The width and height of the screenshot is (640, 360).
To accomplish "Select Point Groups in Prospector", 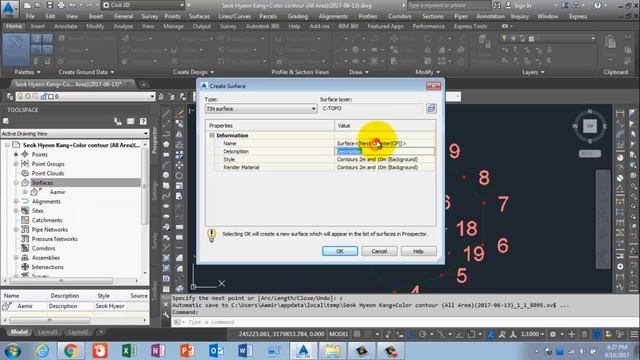I will click(48, 164).
